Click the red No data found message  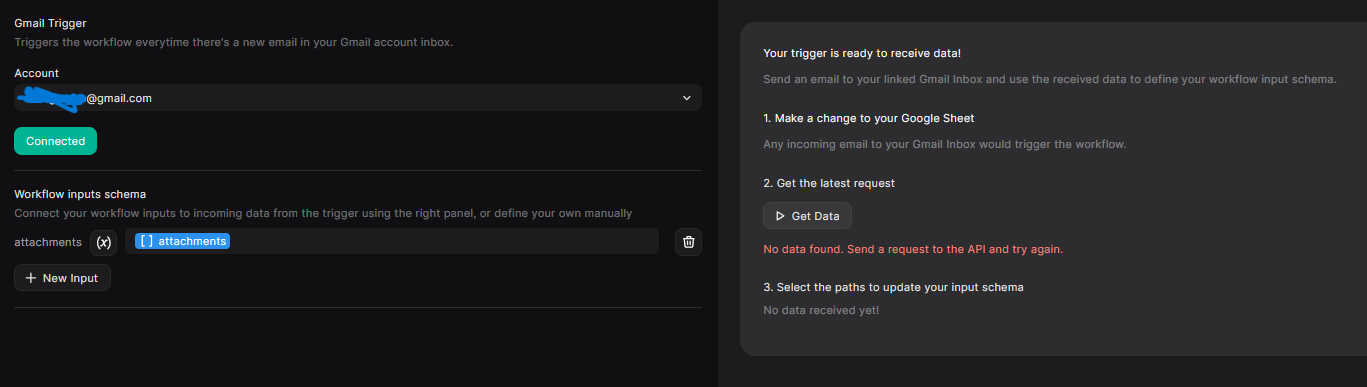click(913, 249)
